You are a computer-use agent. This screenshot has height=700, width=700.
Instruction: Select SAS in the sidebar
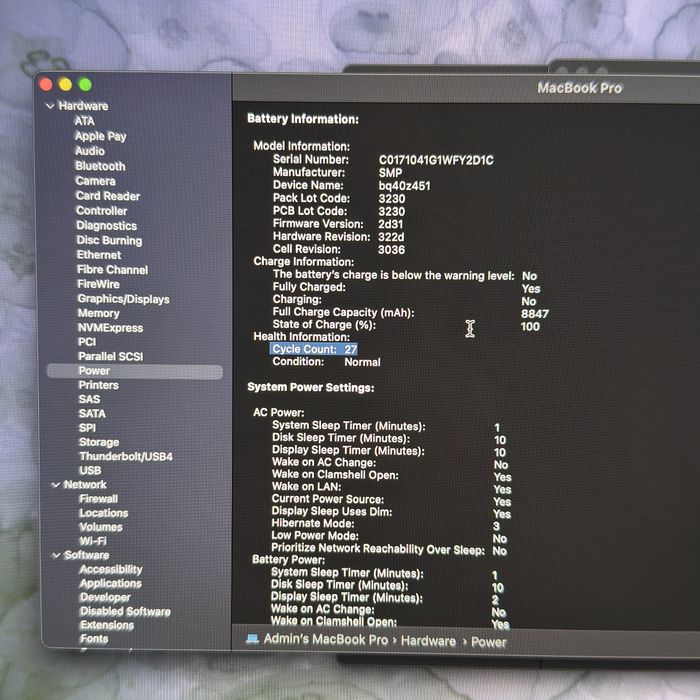click(89, 399)
